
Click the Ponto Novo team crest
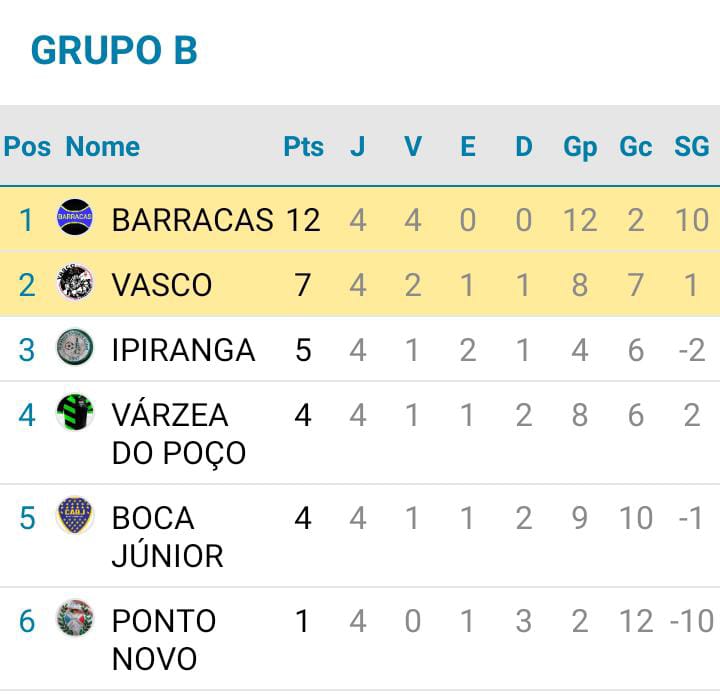tap(75, 618)
